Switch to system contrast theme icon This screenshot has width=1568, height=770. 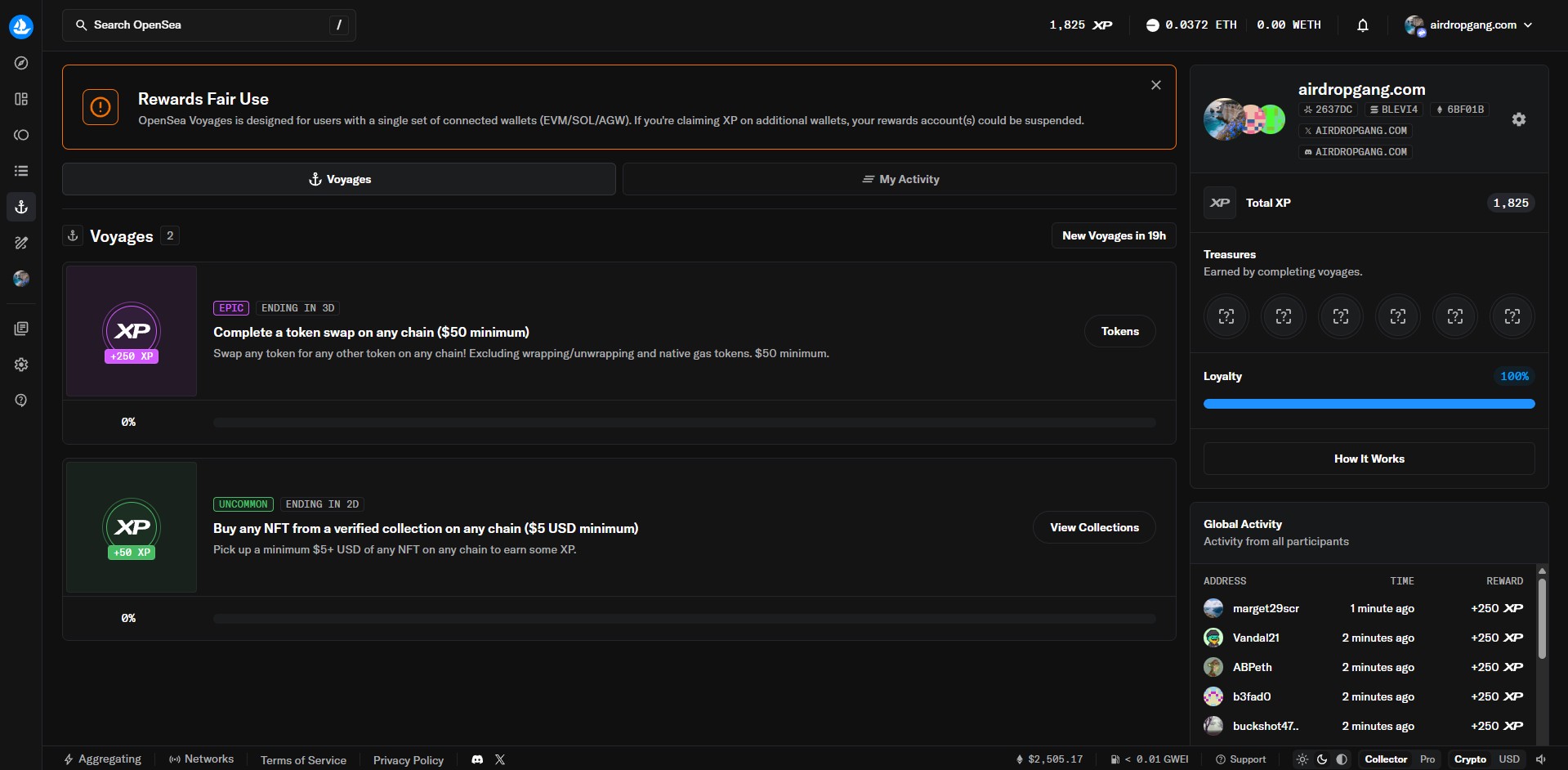(1342, 759)
